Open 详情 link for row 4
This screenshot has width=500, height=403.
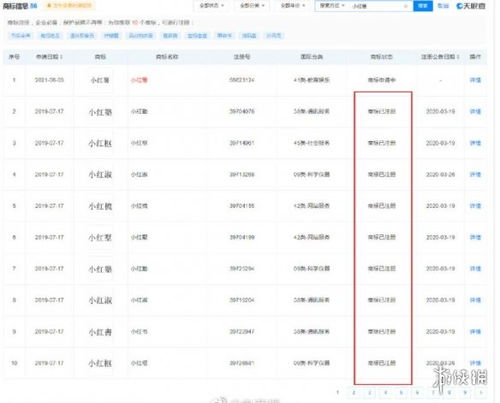475,174
